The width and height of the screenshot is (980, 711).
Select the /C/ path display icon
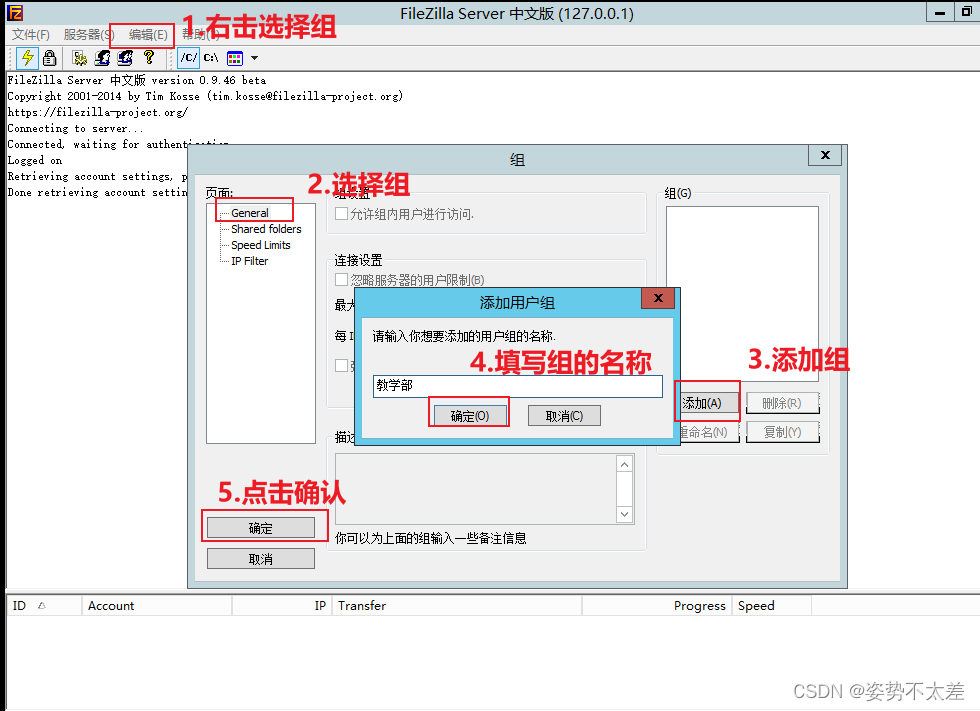pos(189,58)
